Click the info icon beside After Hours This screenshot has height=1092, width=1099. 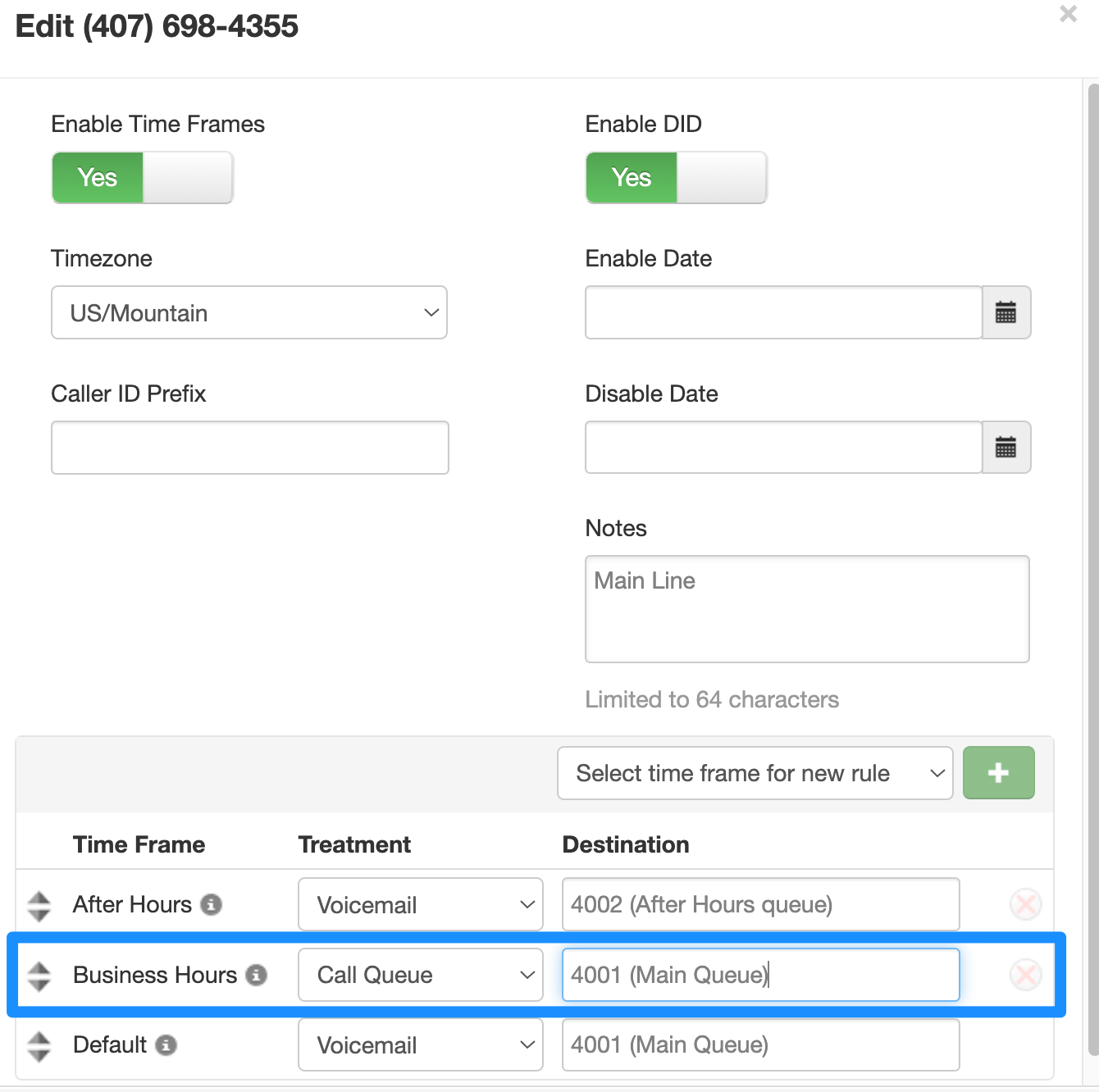(x=213, y=904)
